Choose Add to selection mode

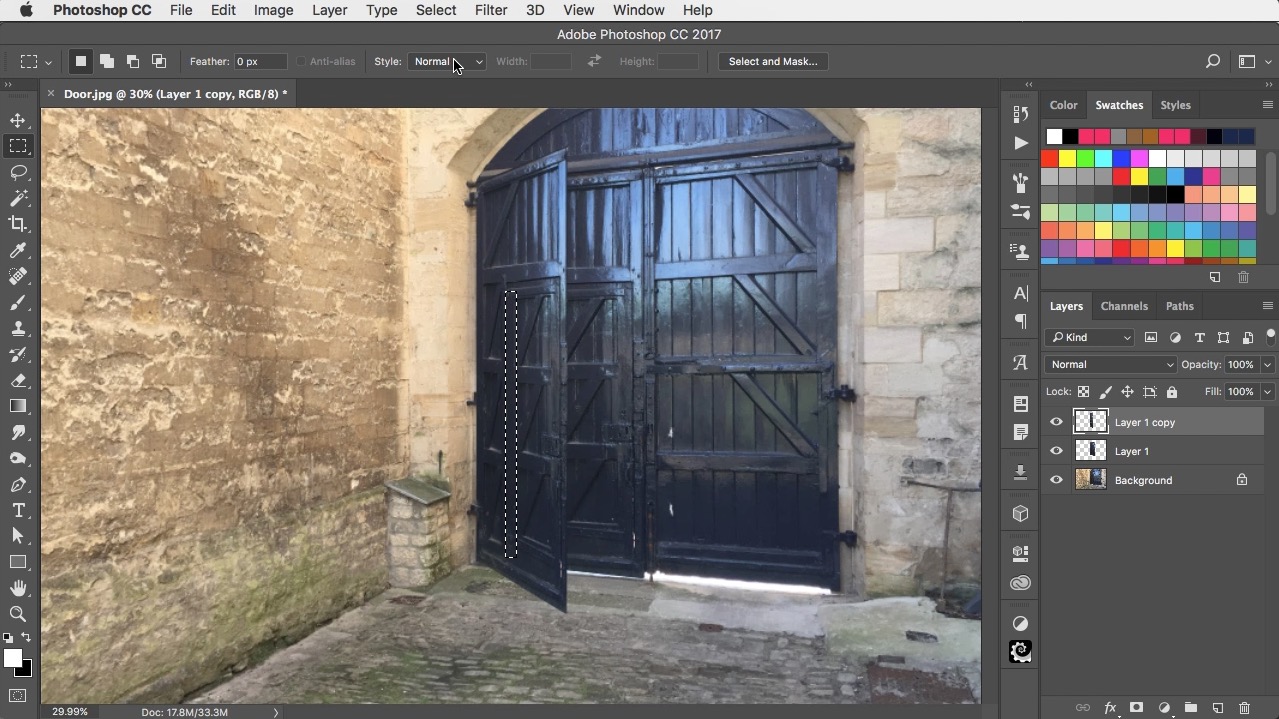click(x=107, y=61)
